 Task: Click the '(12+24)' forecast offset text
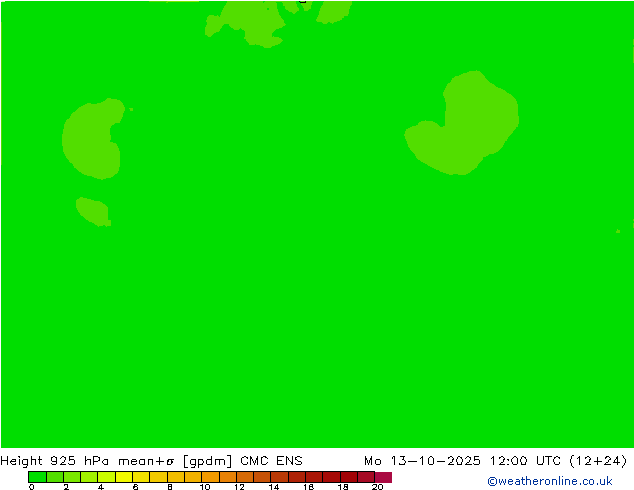click(598, 461)
